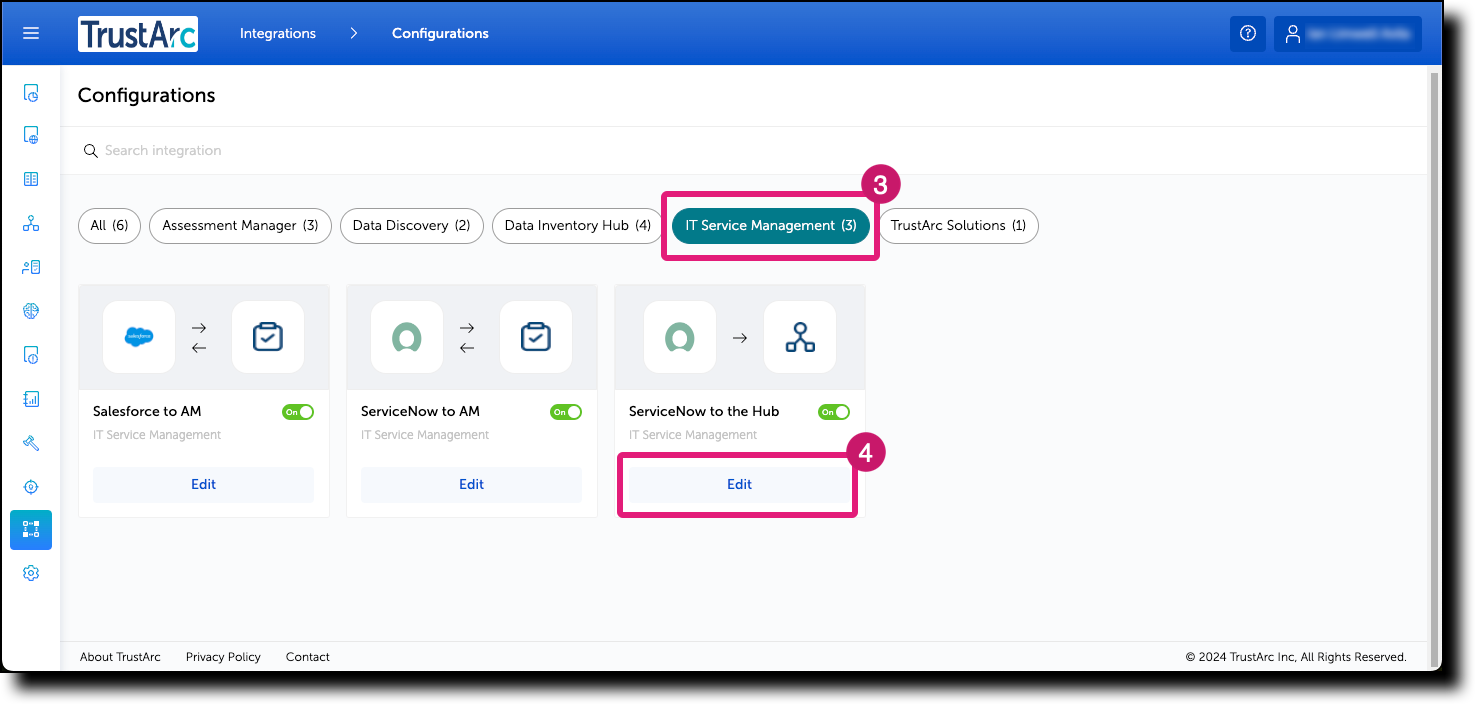The width and height of the screenshot is (1475, 704).
Task: Select the highlighted Integrations sidebar icon
Action: [31, 530]
